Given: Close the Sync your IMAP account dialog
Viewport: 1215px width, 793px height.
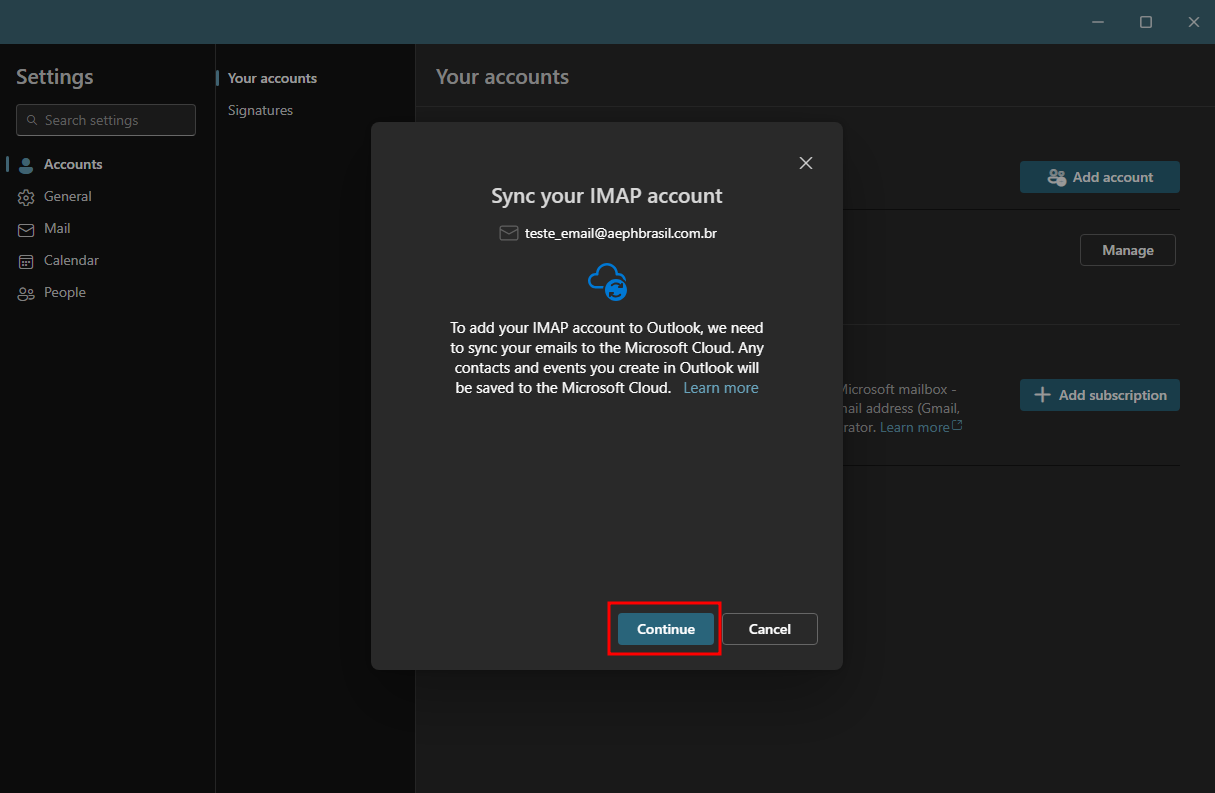Looking at the screenshot, I should click(x=806, y=163).
